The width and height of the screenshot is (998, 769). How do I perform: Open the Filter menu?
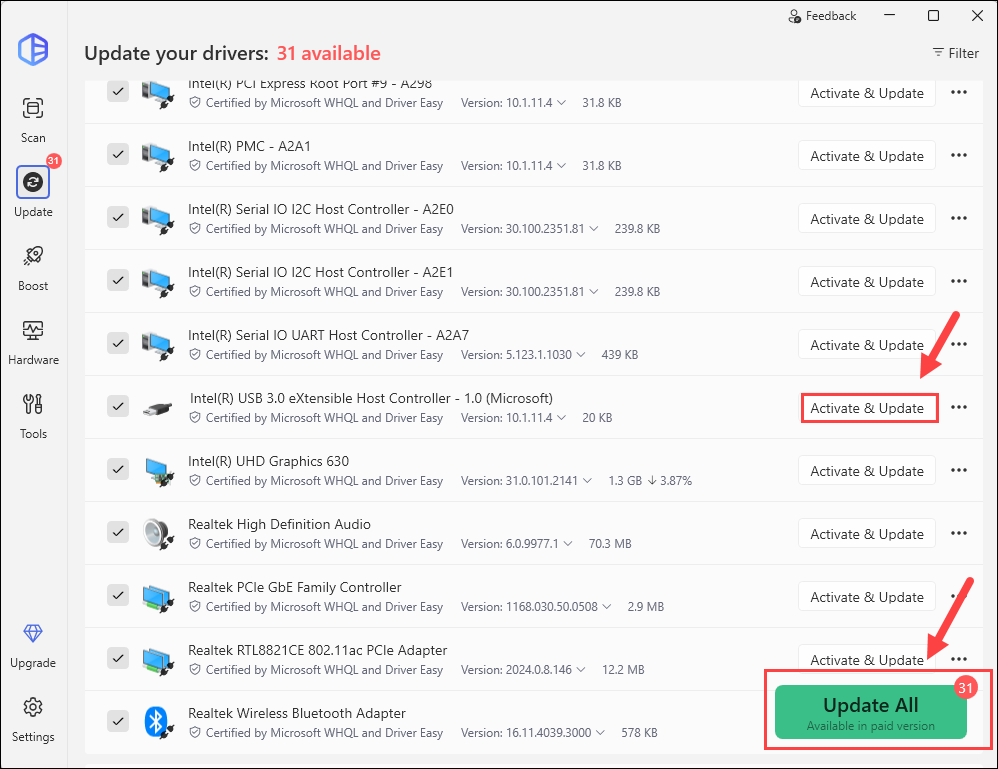(x=955, y=53)
